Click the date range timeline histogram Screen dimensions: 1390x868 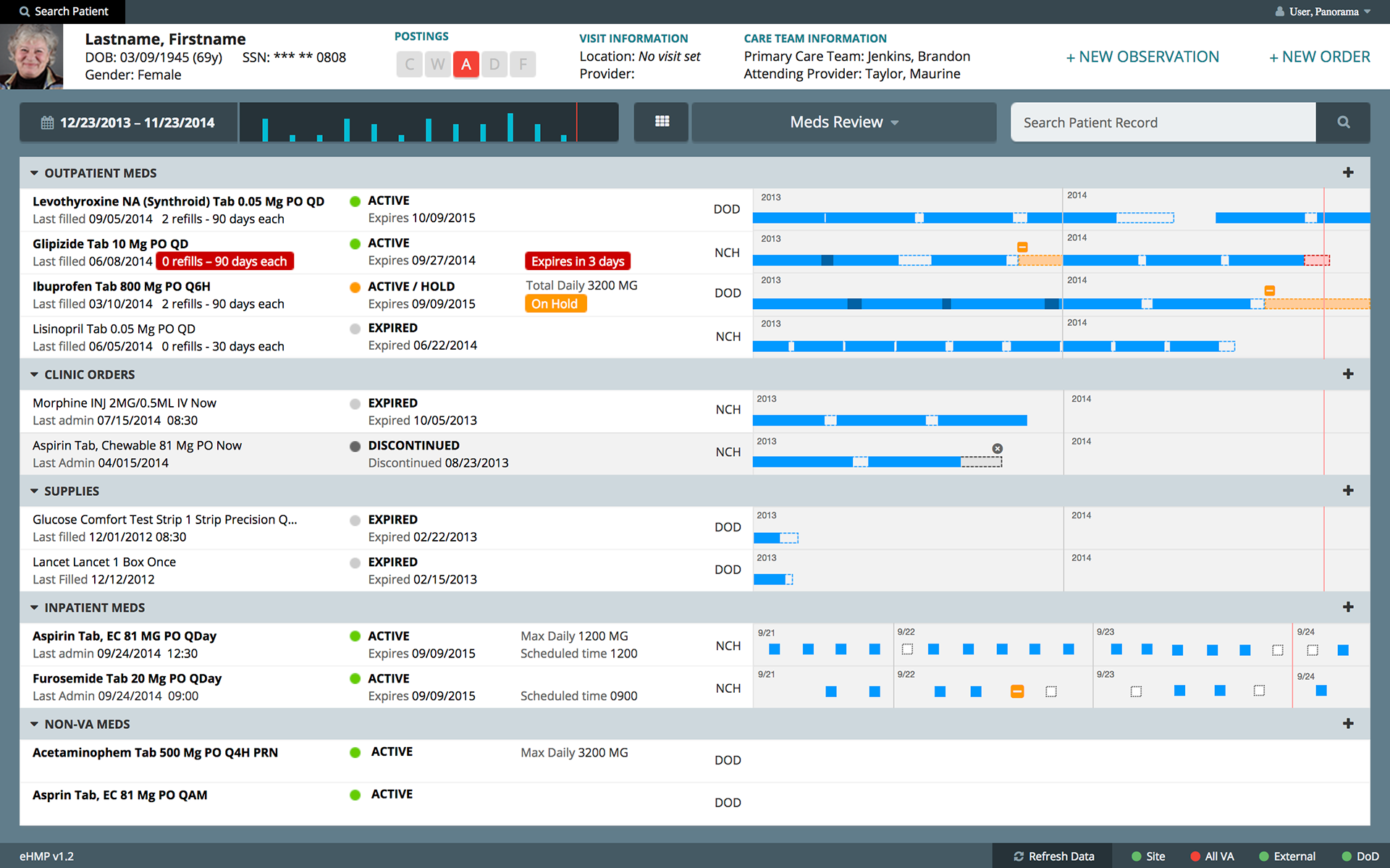click(x=428, y=122)
